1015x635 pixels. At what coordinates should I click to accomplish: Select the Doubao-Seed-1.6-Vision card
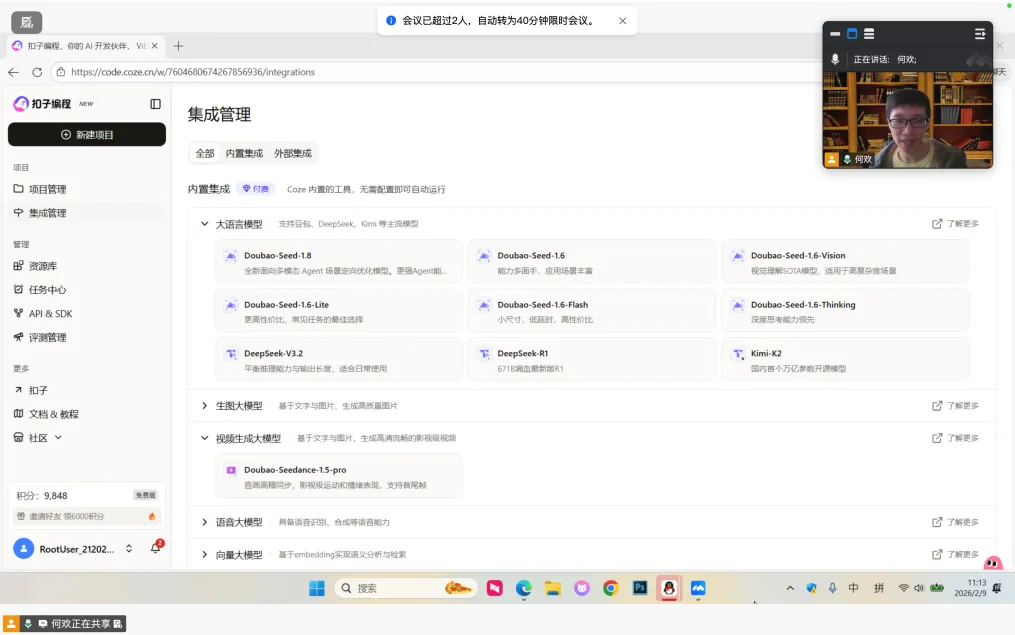coord(845,262)
